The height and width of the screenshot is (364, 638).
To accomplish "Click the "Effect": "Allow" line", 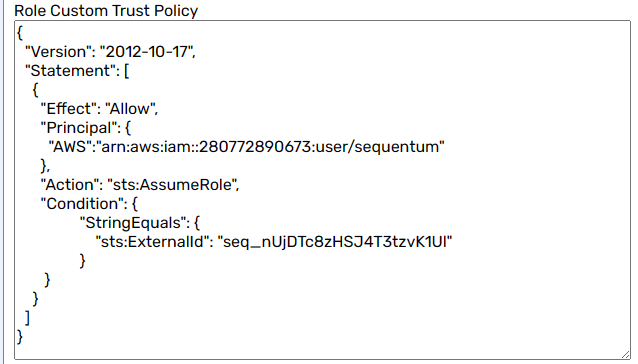I will [99, 109].
